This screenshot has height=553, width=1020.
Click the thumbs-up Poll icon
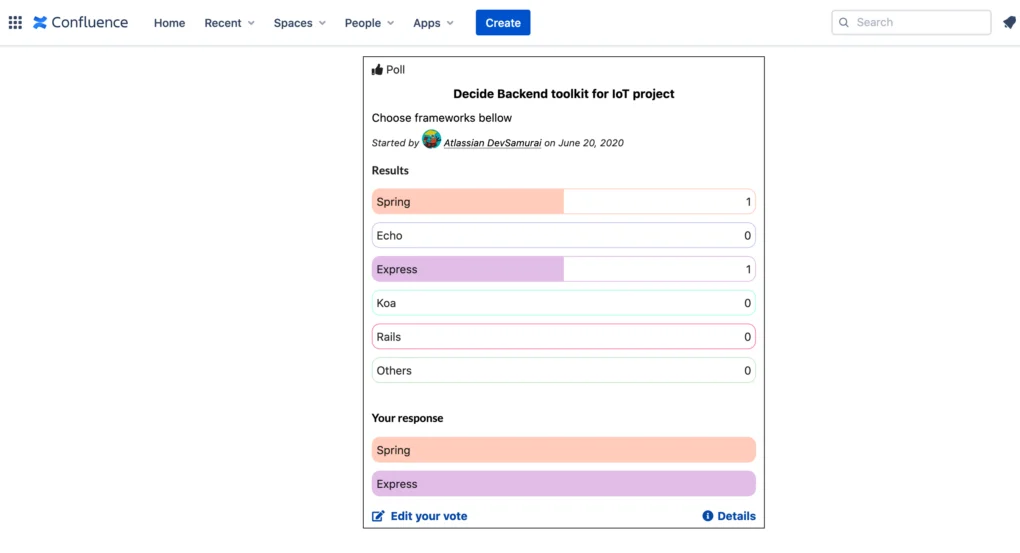click(377, 70)
